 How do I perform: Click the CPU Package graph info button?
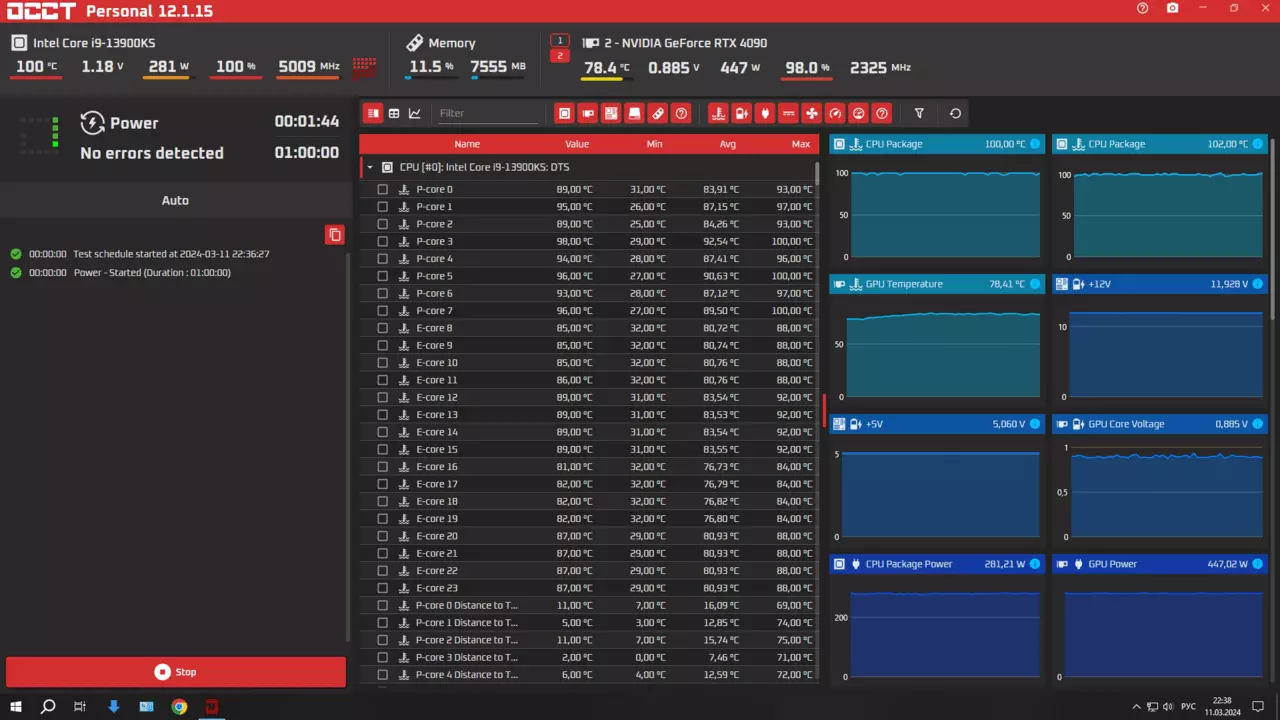[1034, 144]
